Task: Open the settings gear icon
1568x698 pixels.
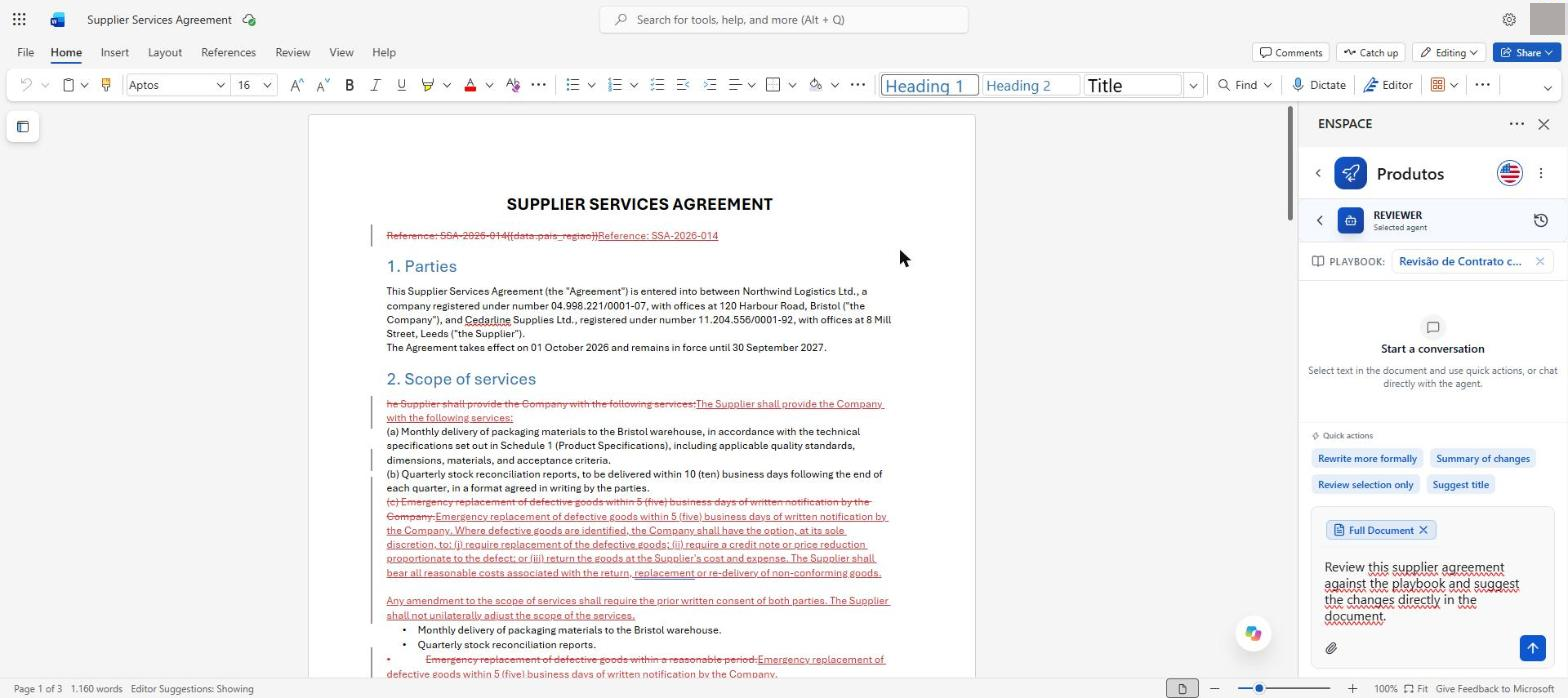Action: [1509, 19]
